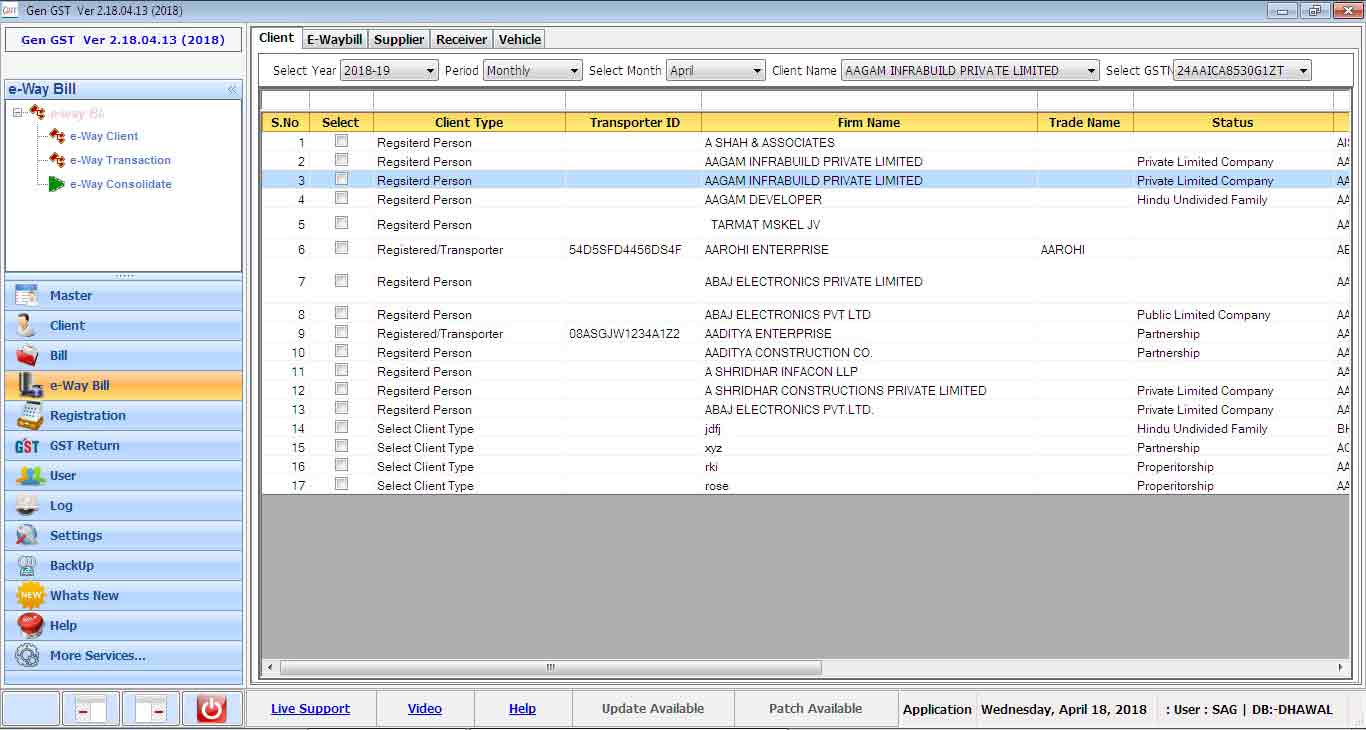The height and width of the screenshot is (730, 1366).
Task: Switch to the E-Waybill tab
Action: click(334, 39)
